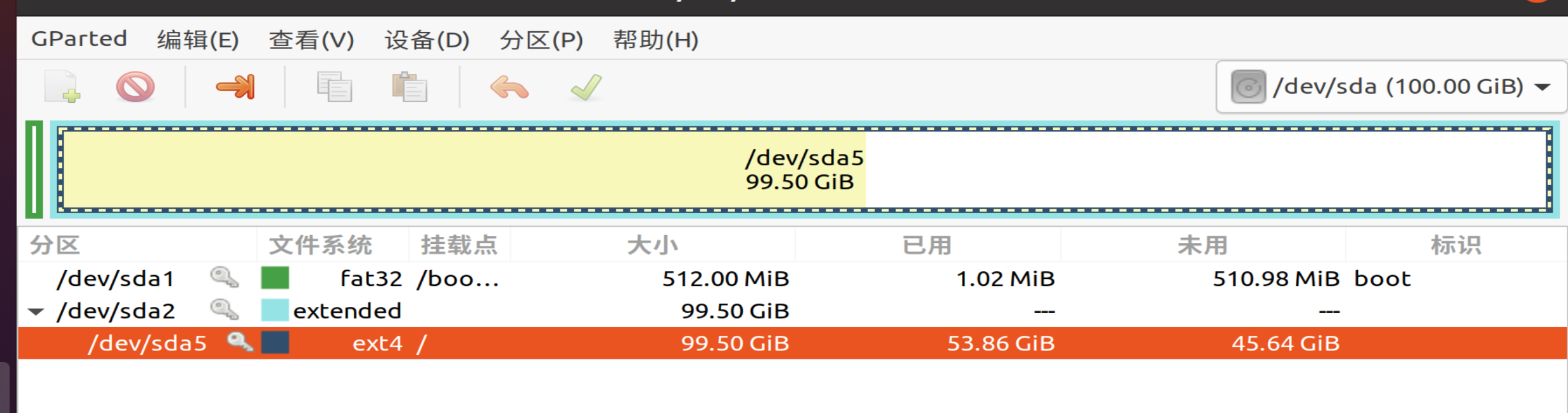Click the resize/move partition arrow icon
Image resolution: width=1568 pixels, height=413 pixels.
pos(236,87)
